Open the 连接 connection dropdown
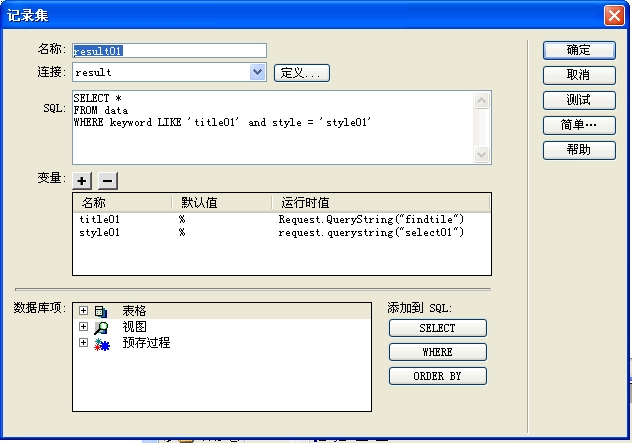632x443 pixels. pyautogui.click(x=257, y=72)
